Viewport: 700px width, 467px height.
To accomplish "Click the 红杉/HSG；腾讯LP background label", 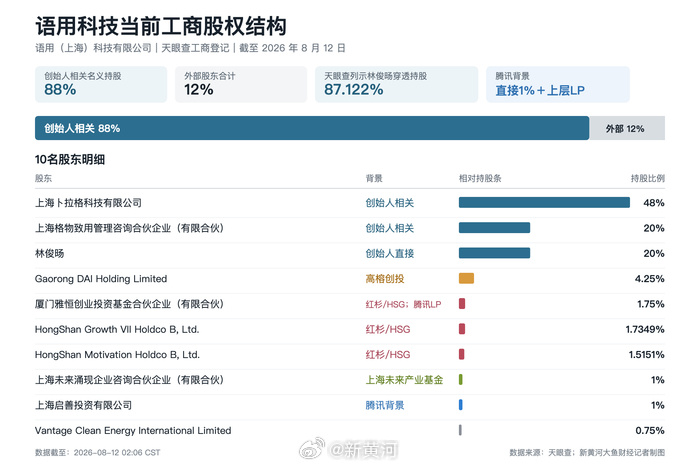I will [404, 304].
